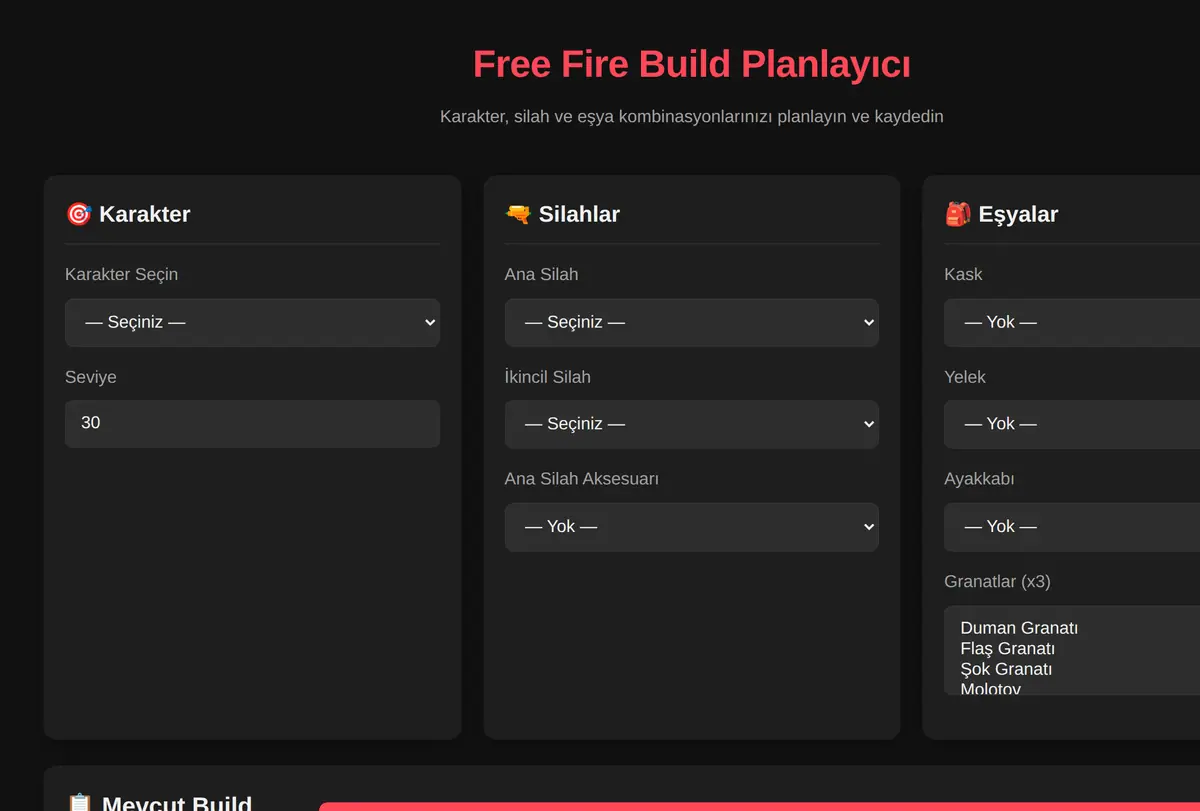Click the backpack icon beside Eşyalar heading
This screenshot has width=1200, height=811.
(x=957, y=214)
